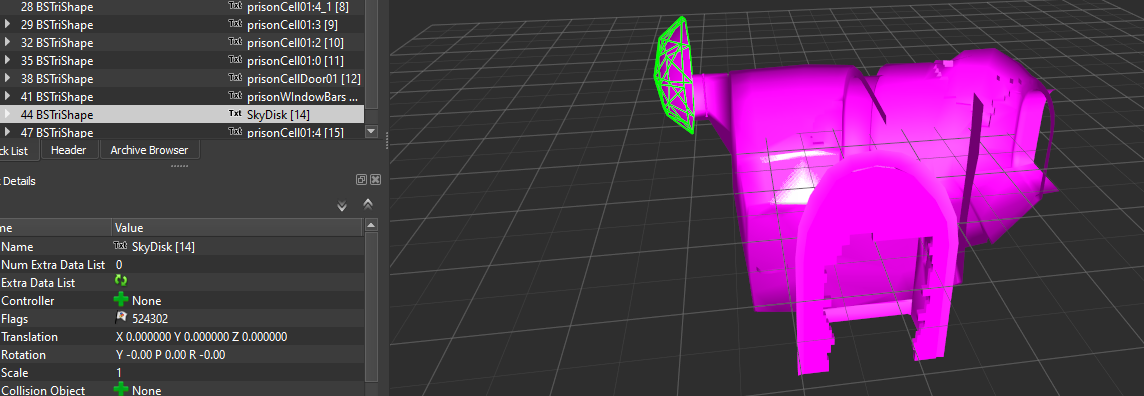The image size is (1144, 396).
Task: Expand the 47 BSTriShape tree node
Action: (x=7, y=132)
